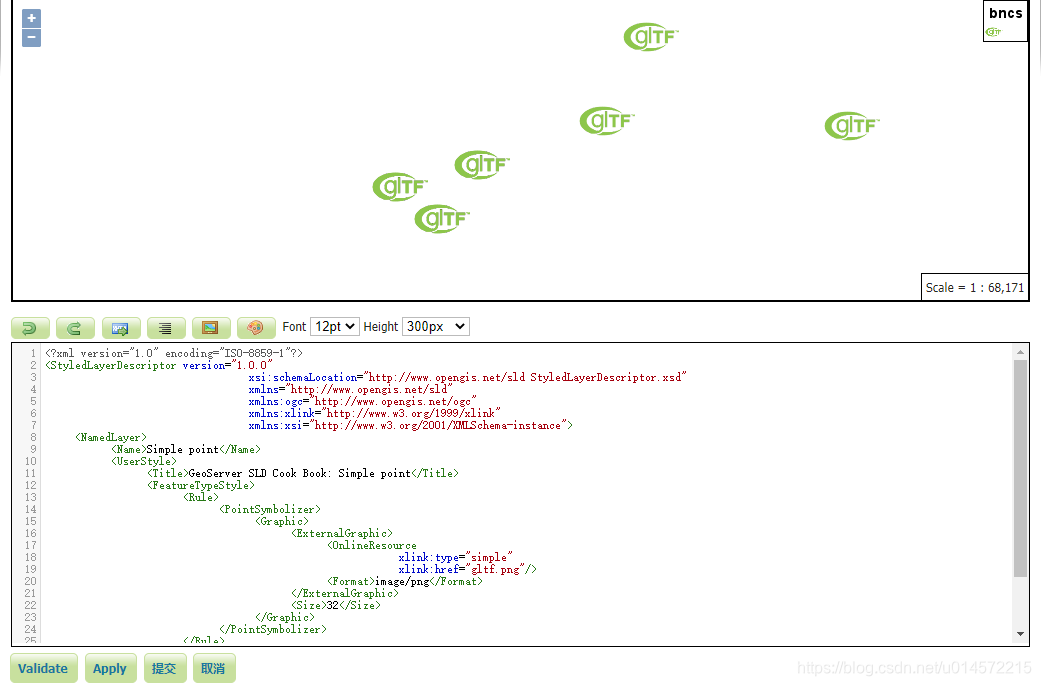Click the NamedLayer opening tag line
Image resolution: width=1041 pixels, height=686 pixels.
(x=111, y=438)
